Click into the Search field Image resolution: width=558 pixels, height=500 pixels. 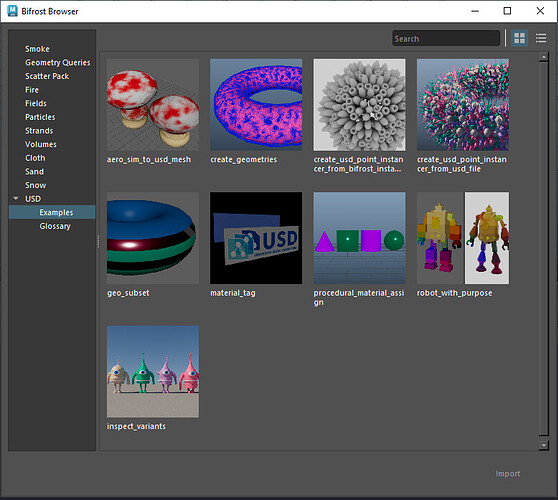pos(446,38)
